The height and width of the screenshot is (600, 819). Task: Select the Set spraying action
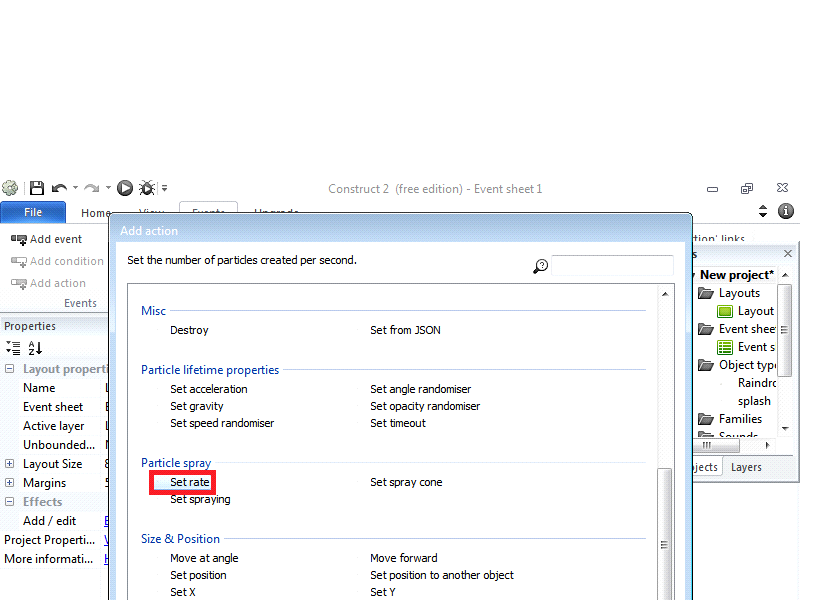tap(200, 499)
